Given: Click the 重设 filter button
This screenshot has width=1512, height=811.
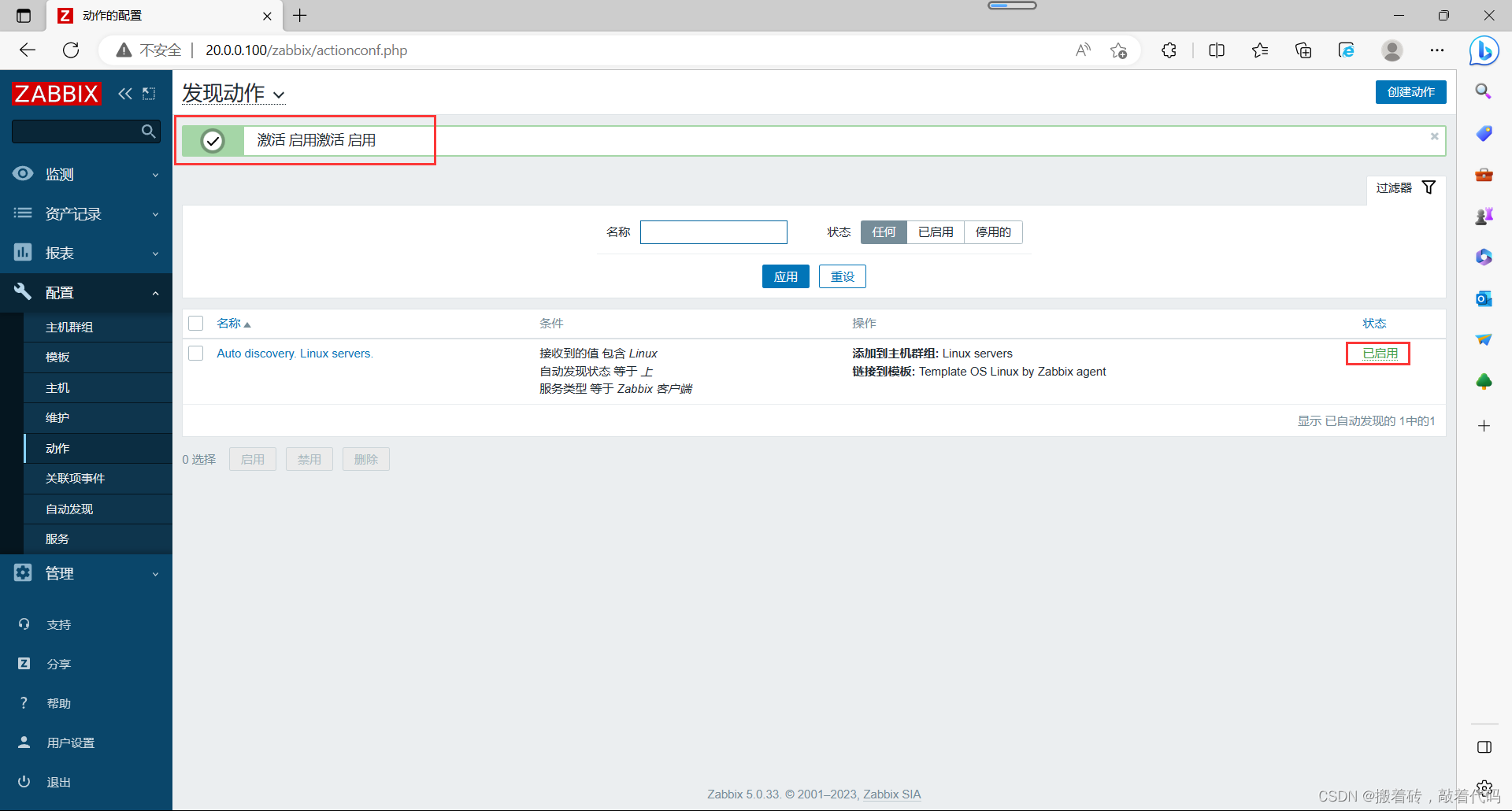Looking at the screenshot, I should [842, 276].
